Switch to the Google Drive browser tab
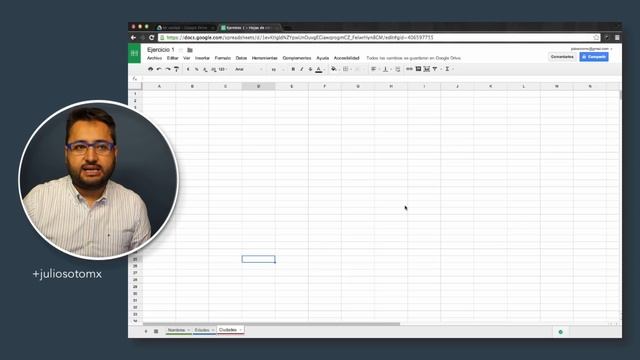The image size is (640, 360). [x=186, y=27]
